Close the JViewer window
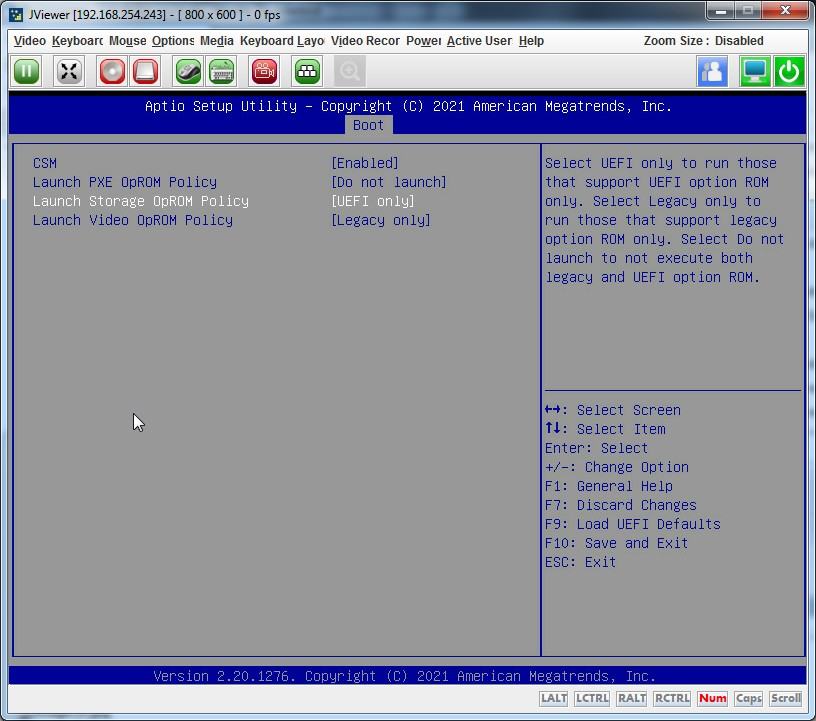816x721 pixels. click(786, 11)
